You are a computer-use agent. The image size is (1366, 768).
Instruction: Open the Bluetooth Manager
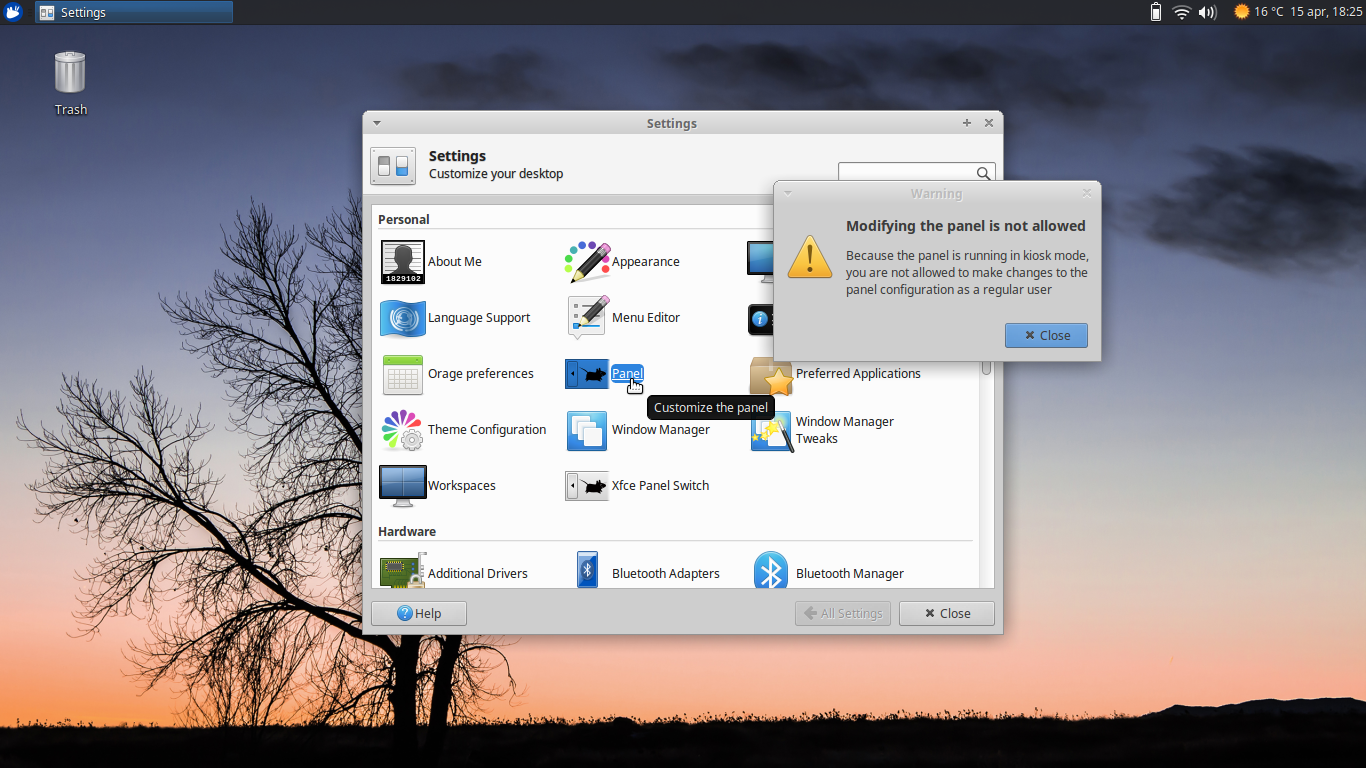[849, 572]
